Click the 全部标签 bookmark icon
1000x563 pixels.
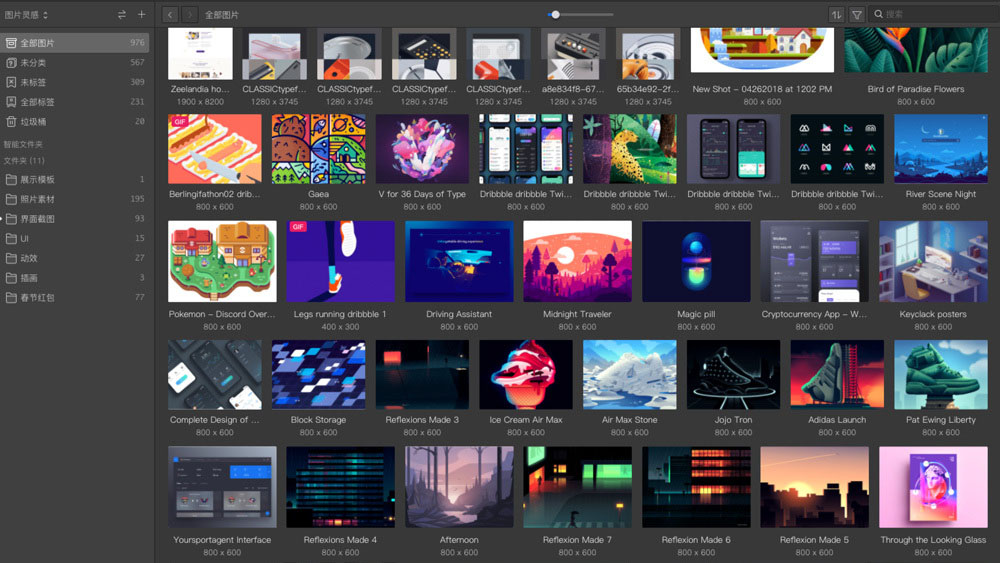(x=11, y=102)
